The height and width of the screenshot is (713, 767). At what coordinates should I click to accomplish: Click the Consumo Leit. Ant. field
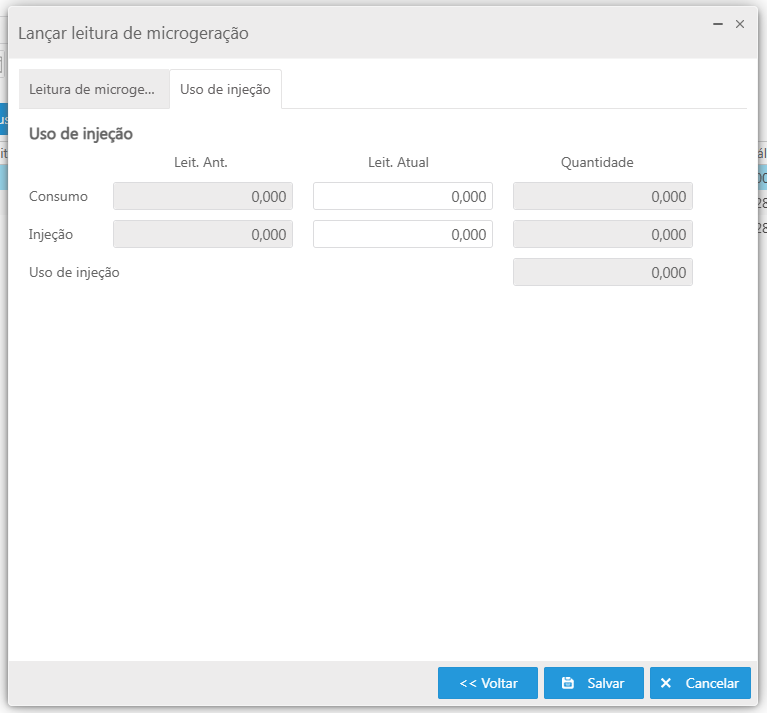click(203, 197)
